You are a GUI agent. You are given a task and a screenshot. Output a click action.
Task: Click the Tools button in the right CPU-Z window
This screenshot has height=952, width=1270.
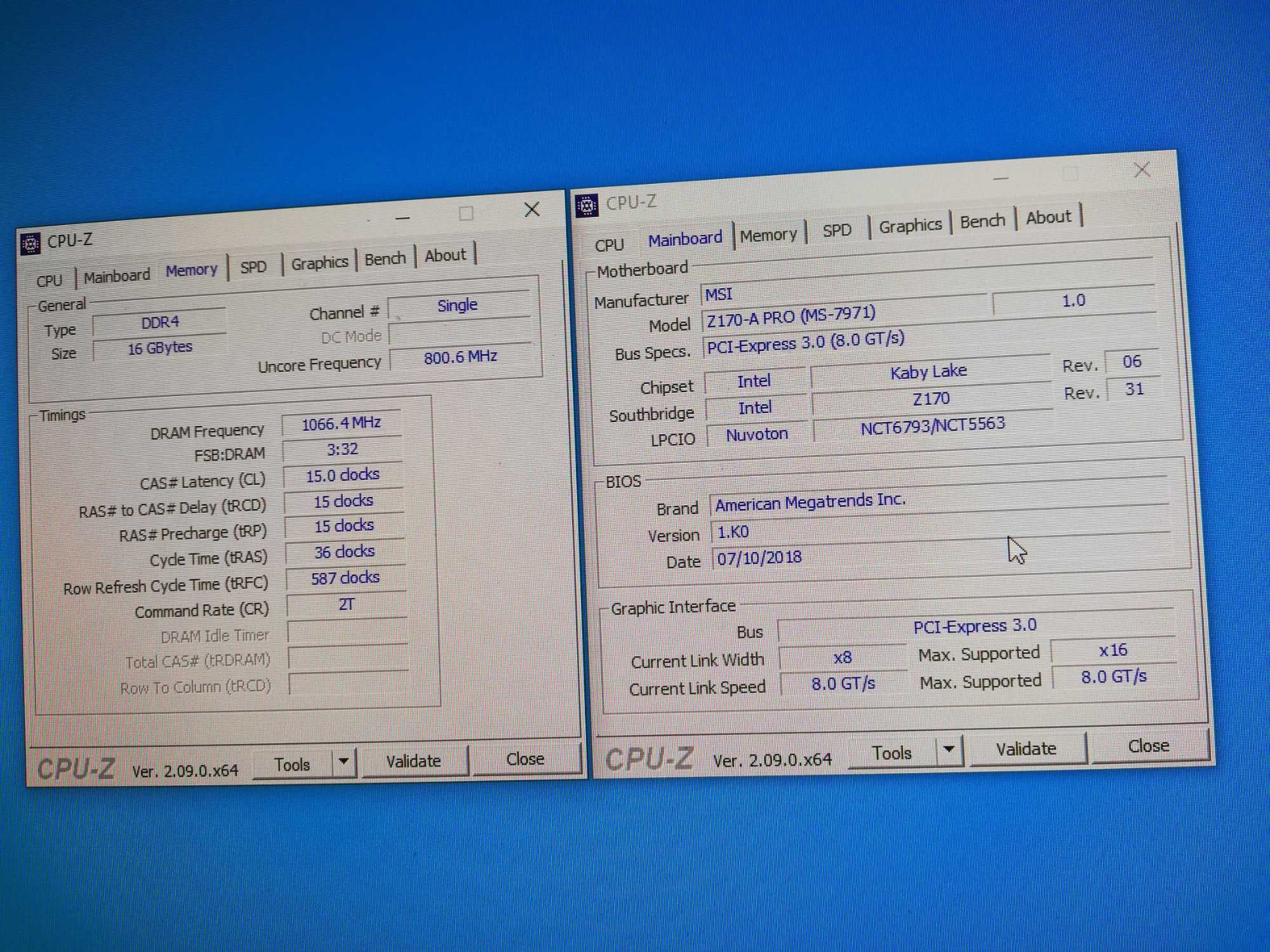click(x=892, y=753)
